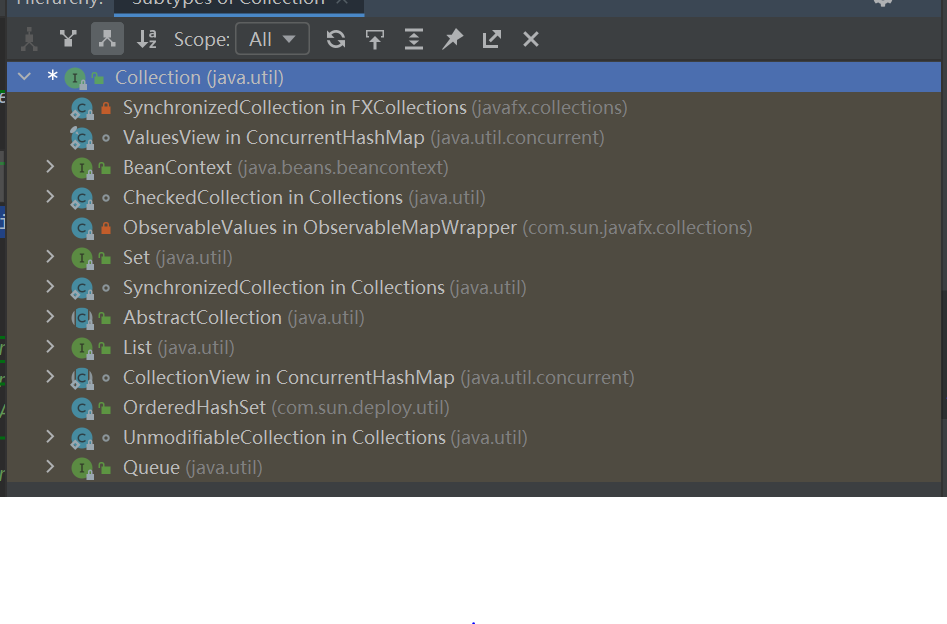Click the Autoscroll to Source icon
947x624 pixels.
coord(375,39)
